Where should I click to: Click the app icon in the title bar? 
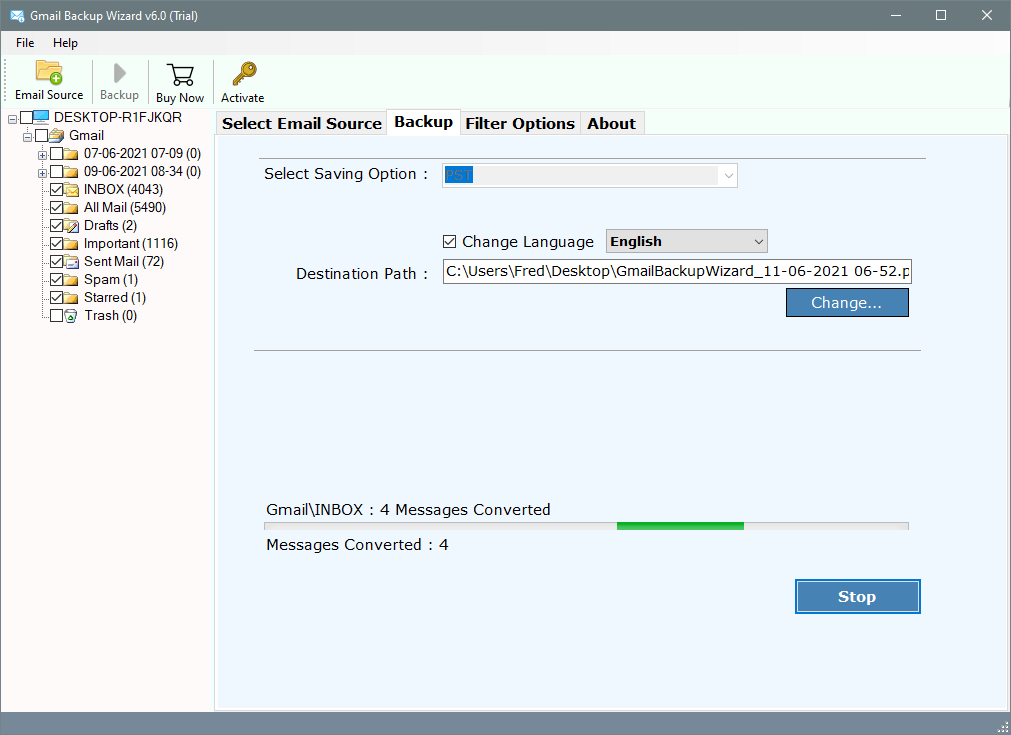coord(17,15)
